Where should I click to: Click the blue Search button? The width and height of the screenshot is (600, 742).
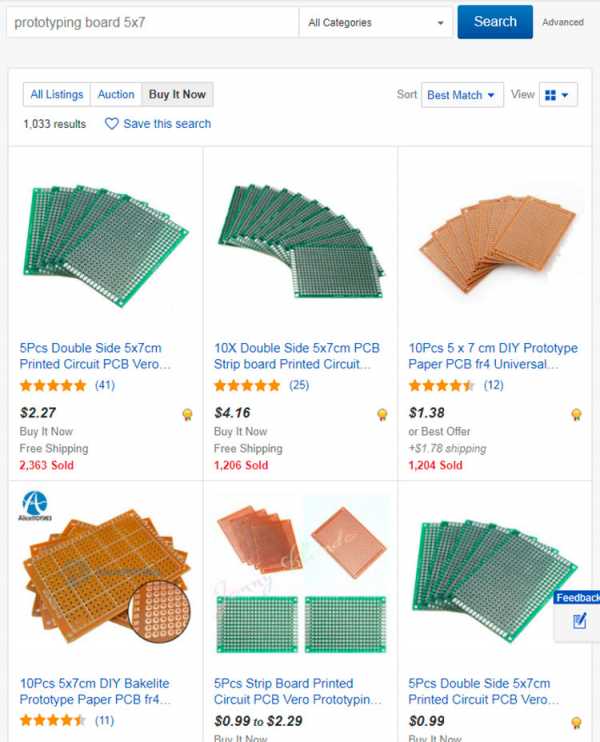click(495, 22)
